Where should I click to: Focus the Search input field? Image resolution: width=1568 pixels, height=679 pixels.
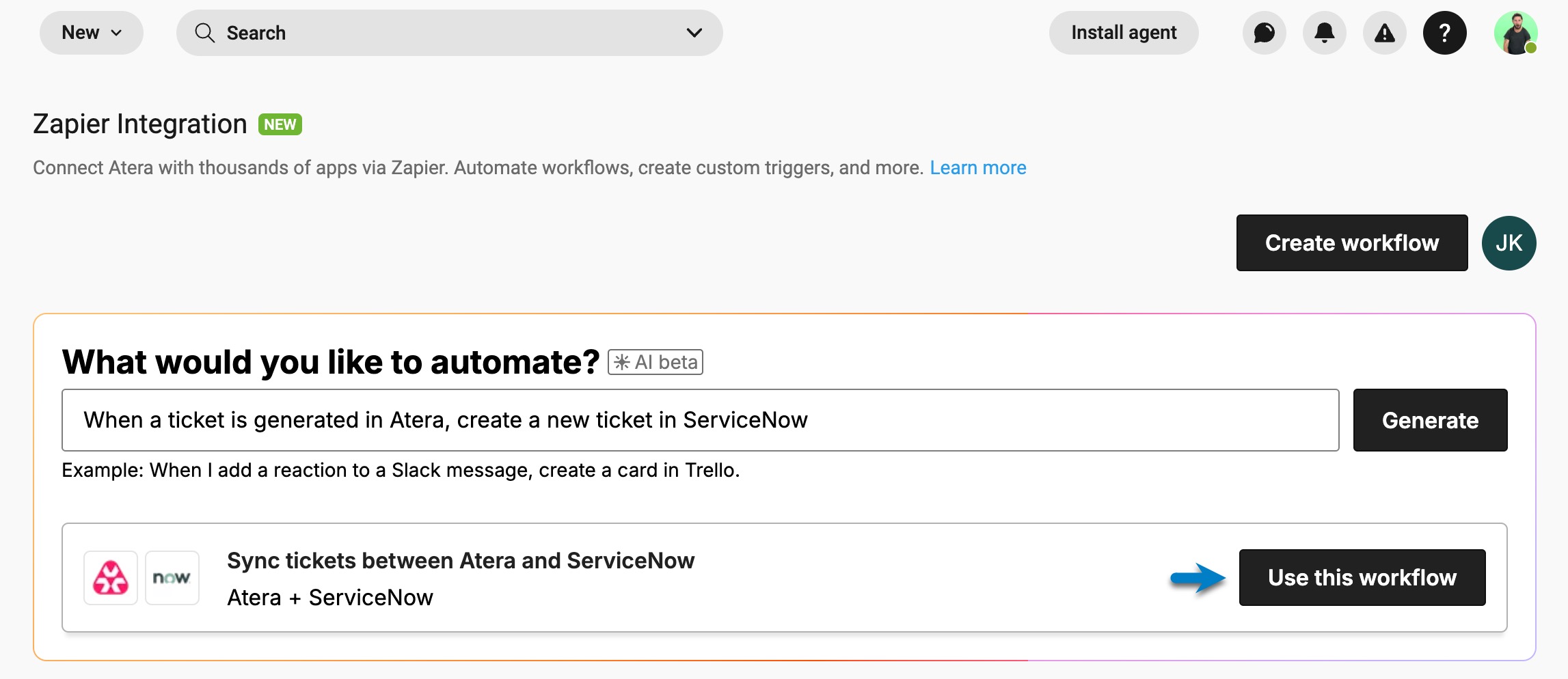450,33
